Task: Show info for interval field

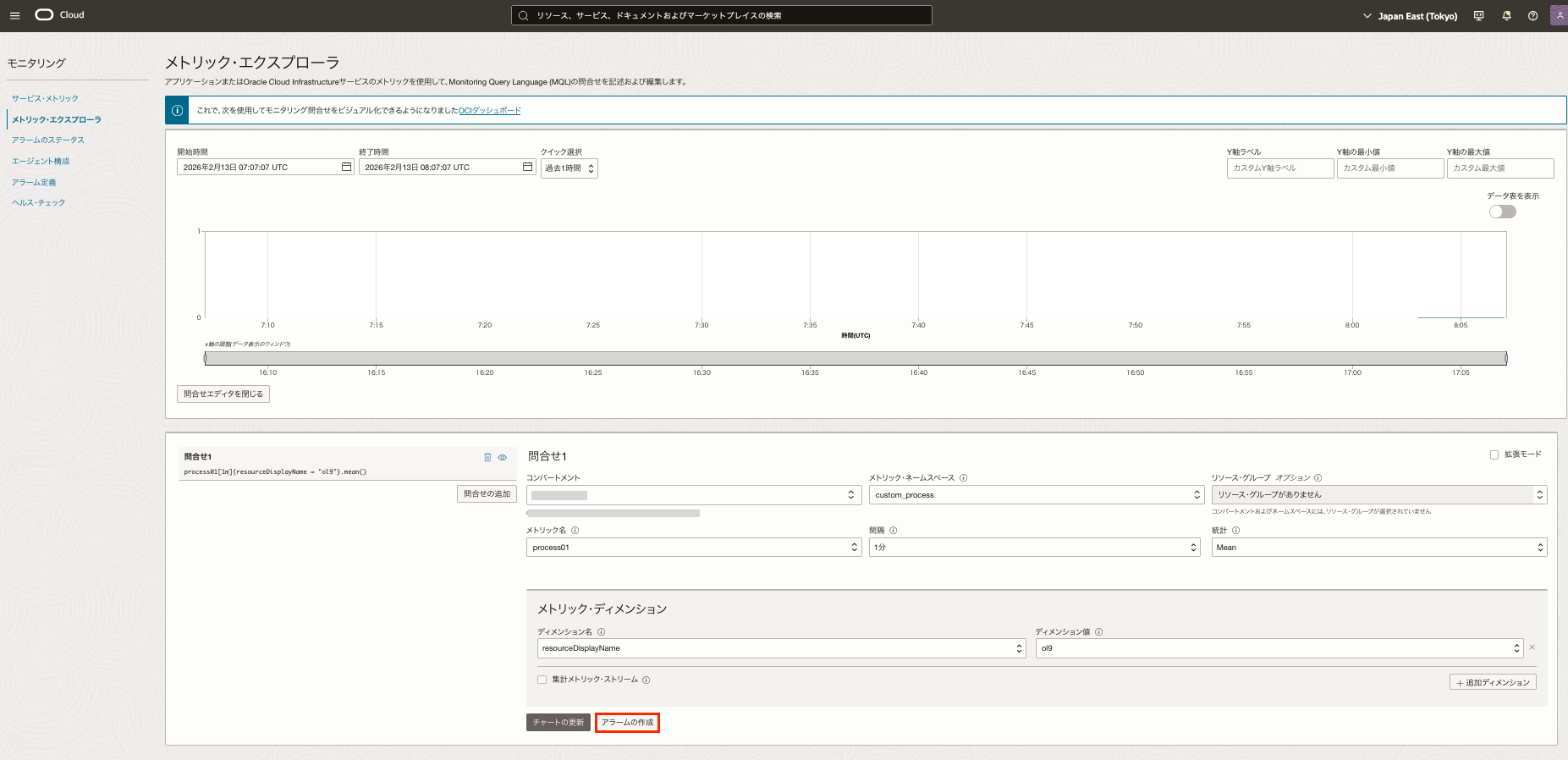Action: [893, 531]
